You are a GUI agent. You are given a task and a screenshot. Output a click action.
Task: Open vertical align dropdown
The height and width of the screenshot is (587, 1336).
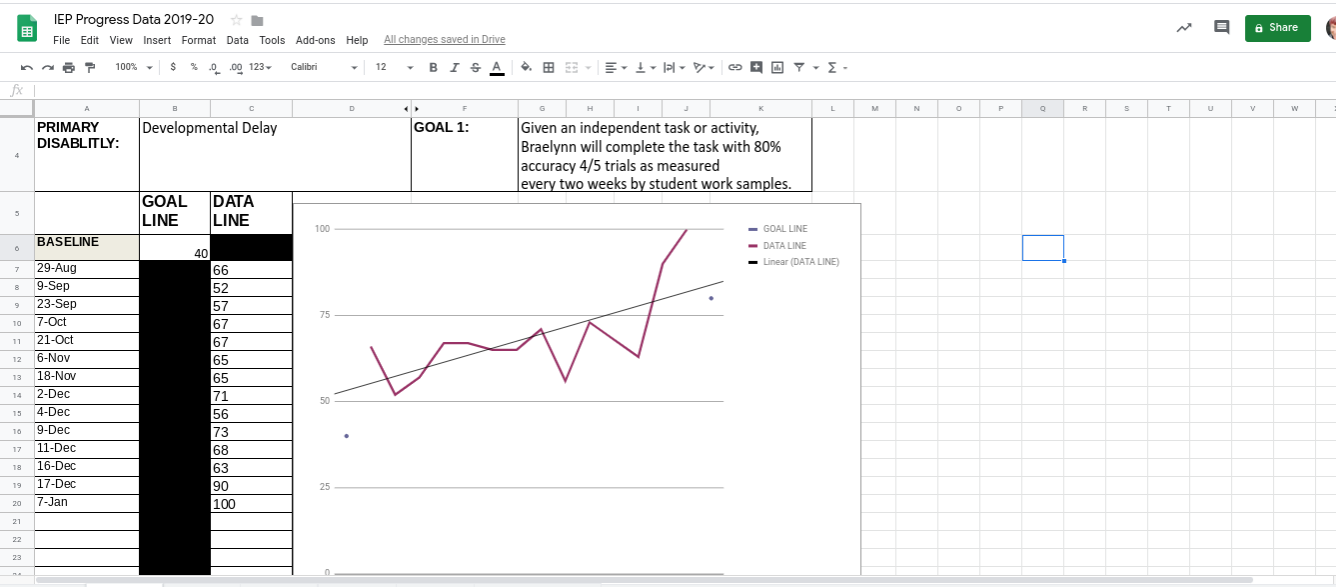click(x=644, y=67)
